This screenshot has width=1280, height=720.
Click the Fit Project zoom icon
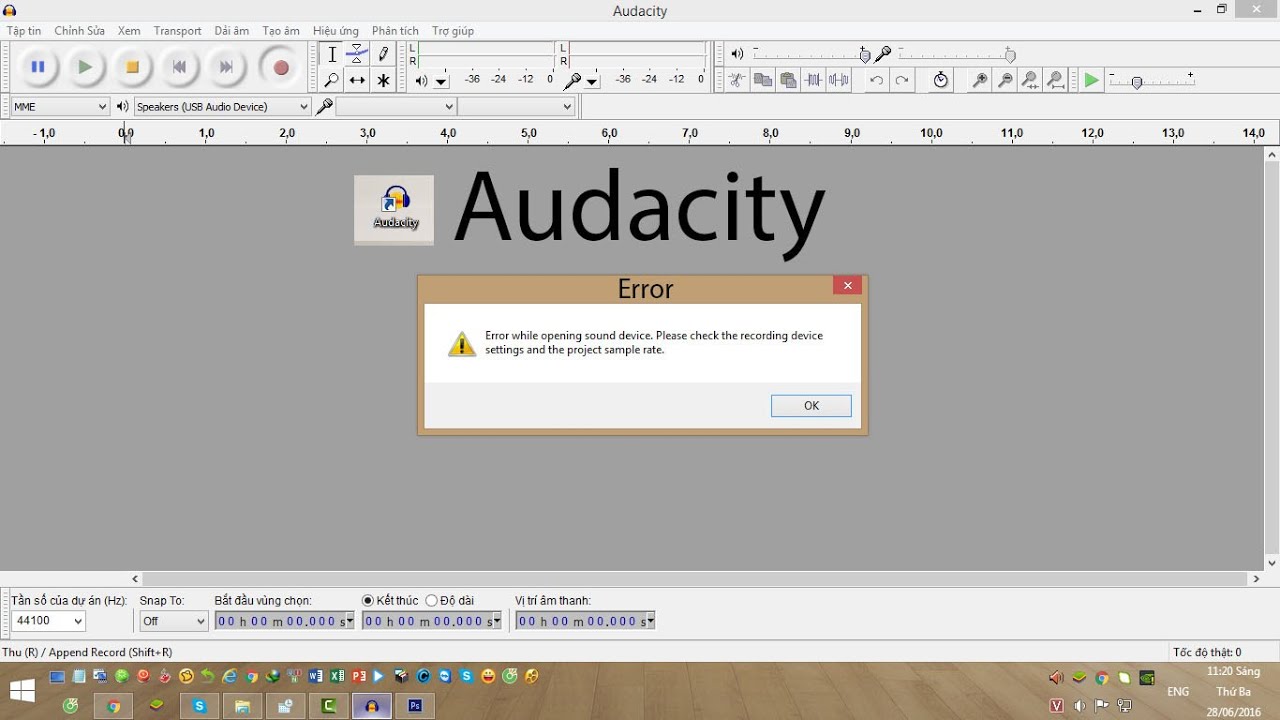1056,80
